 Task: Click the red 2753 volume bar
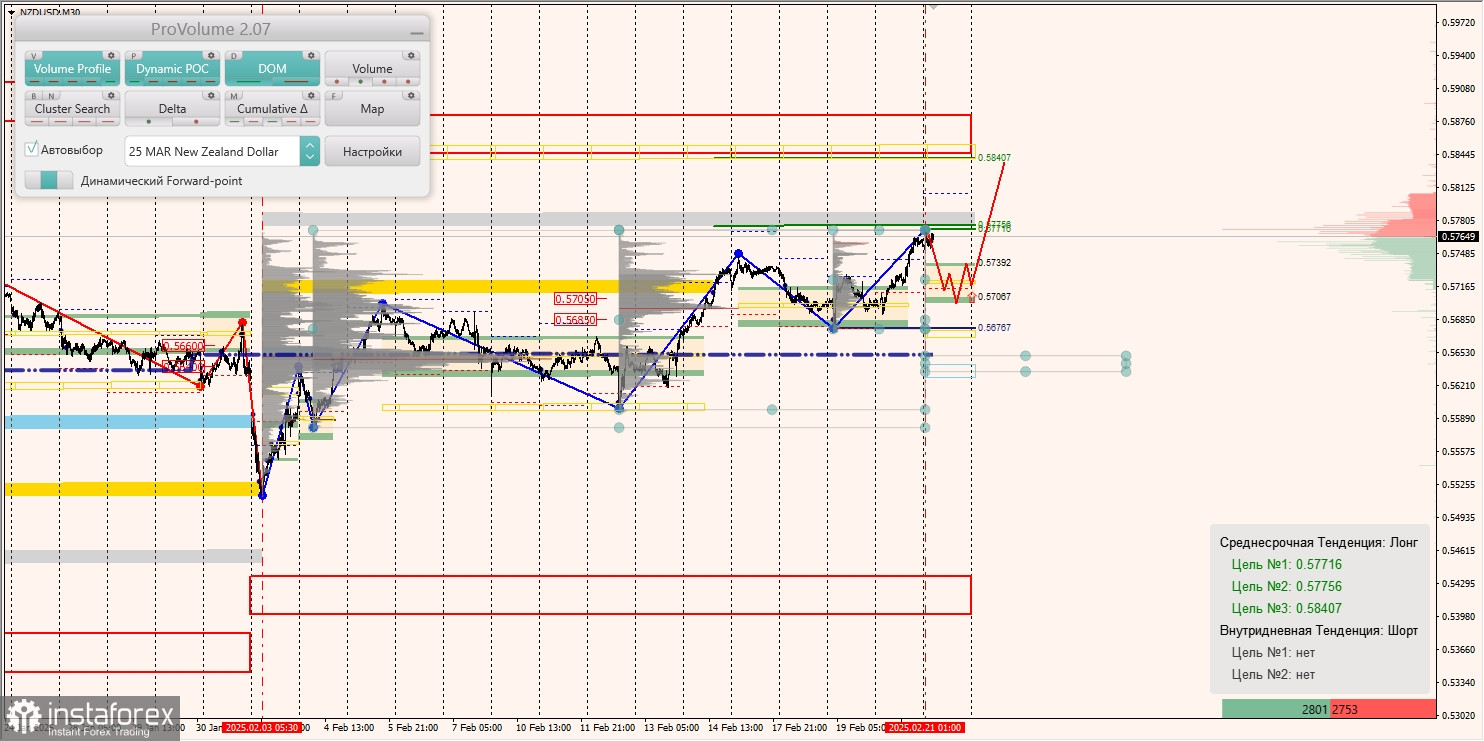[x=1383, y=709]
